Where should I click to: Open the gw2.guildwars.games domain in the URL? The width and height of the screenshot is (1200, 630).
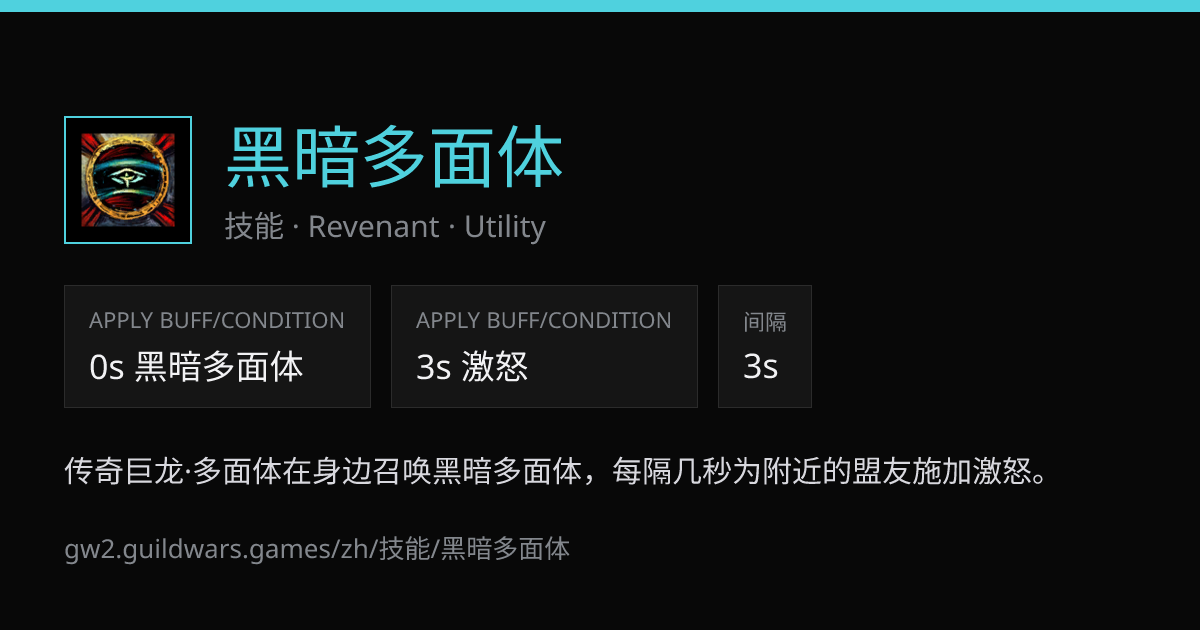pyautogui.click(x=194, y=549)
